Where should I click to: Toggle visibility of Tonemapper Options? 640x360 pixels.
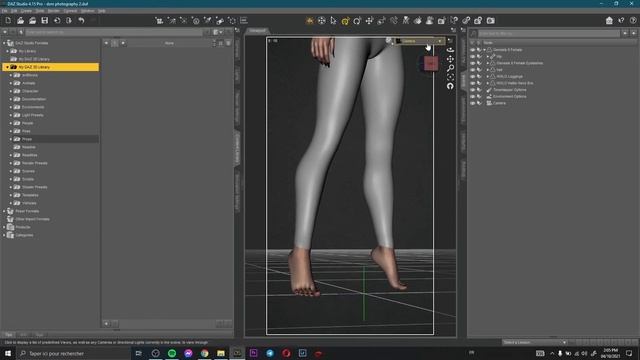click(472, 90)
